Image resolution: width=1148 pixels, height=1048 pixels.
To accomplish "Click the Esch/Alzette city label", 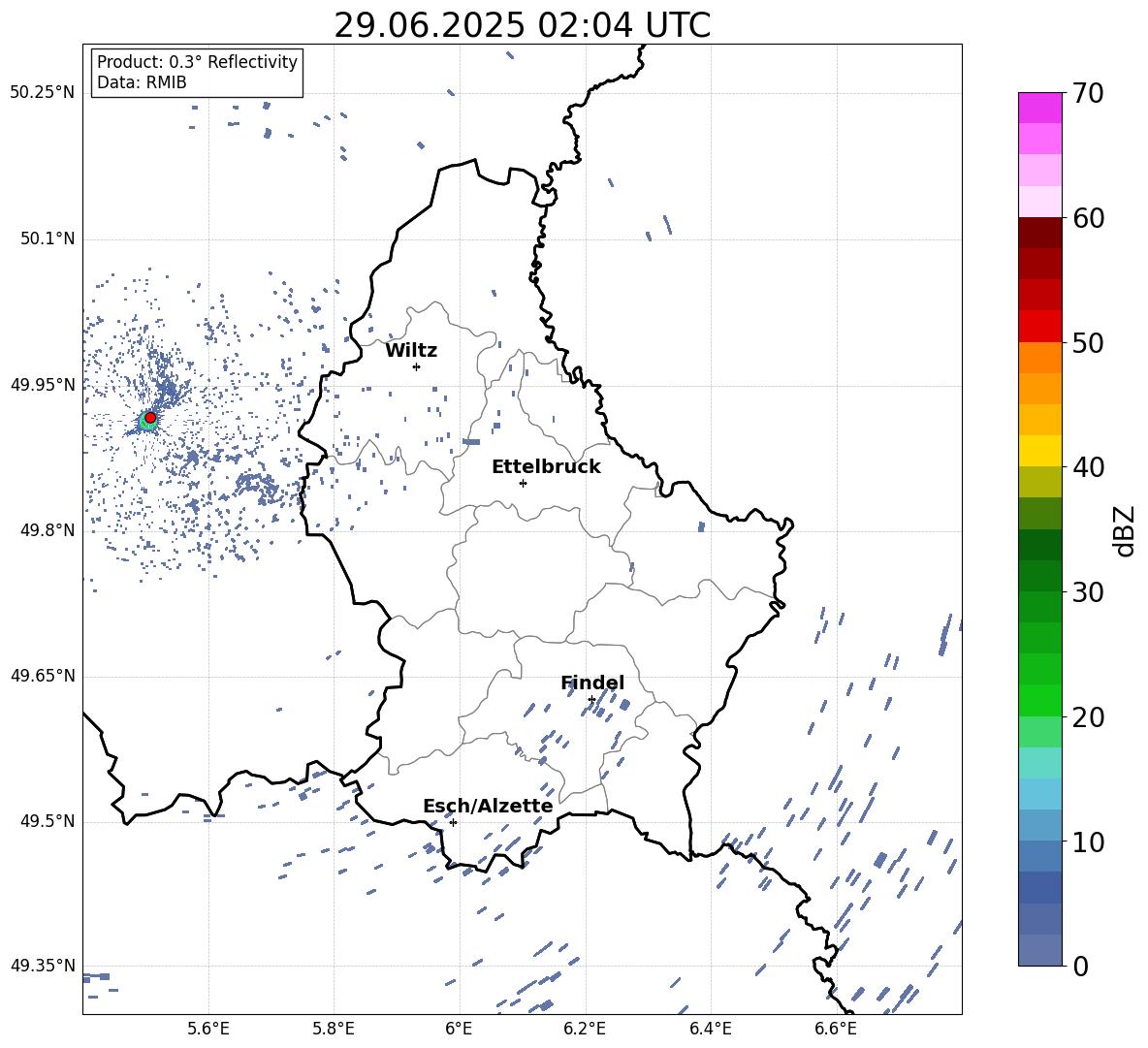I will [488, 807].
